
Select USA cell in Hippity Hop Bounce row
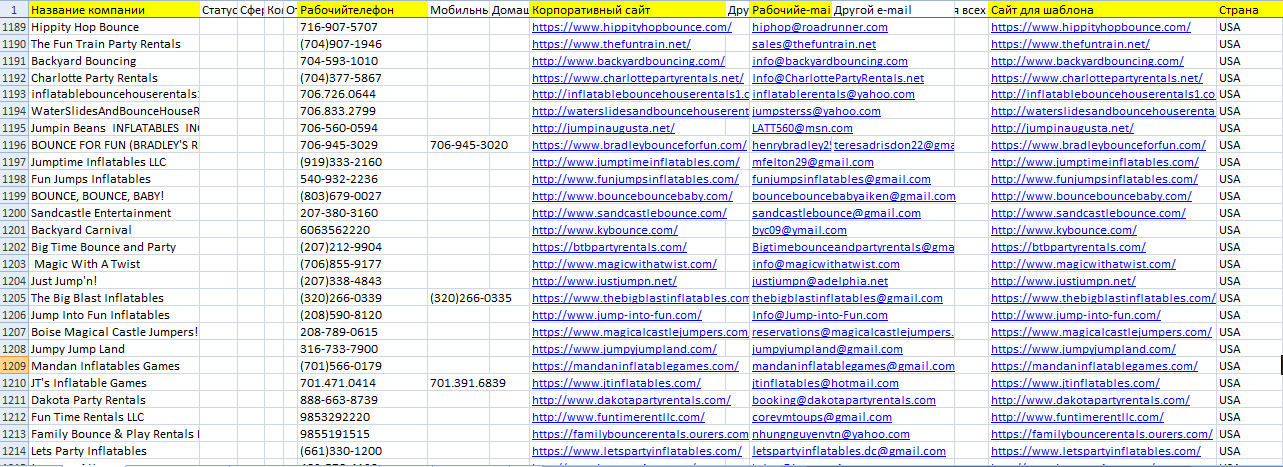(x=1249, y=27)
